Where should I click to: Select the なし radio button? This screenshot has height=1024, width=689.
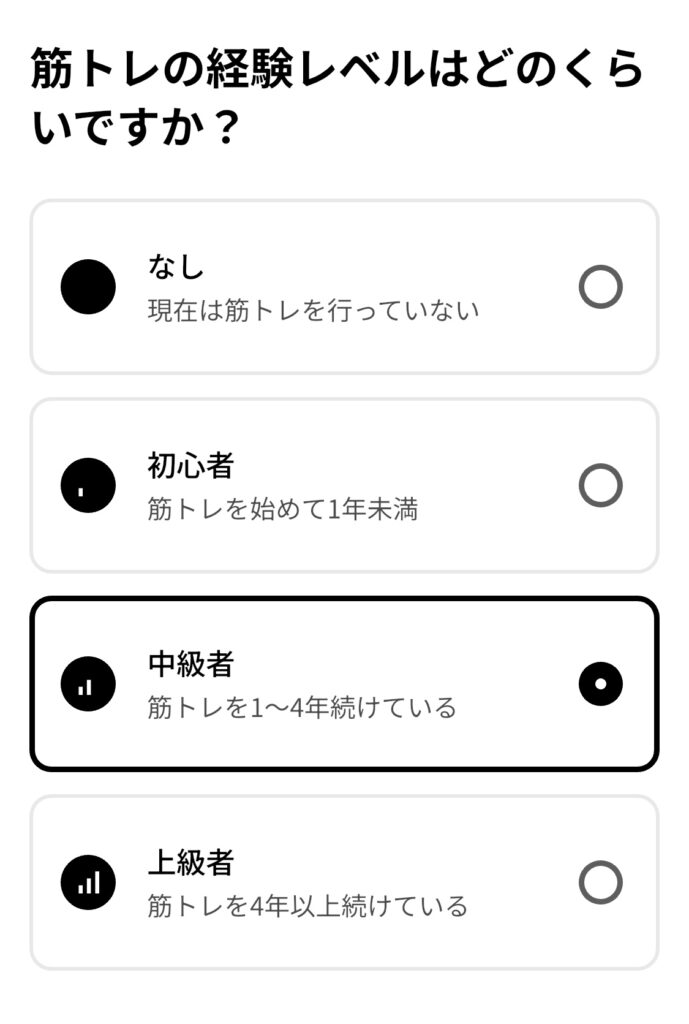(600, 287)
